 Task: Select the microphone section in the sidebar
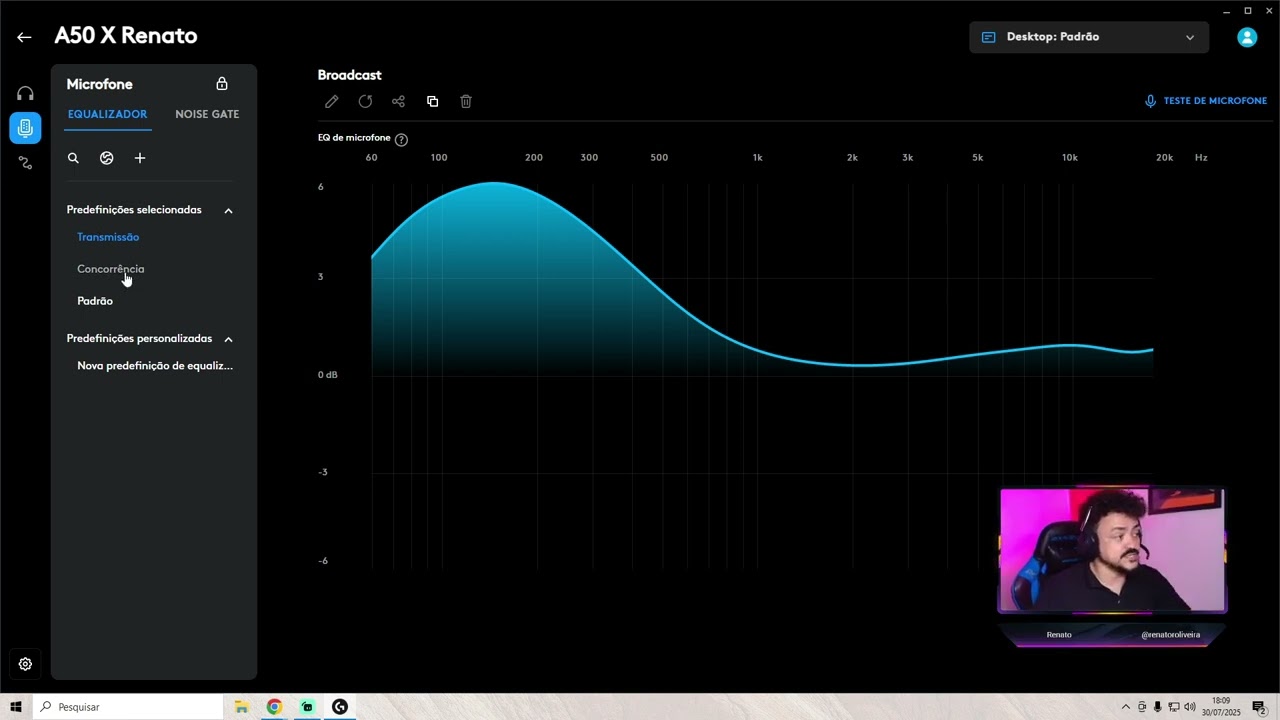[x=25, y=127]
